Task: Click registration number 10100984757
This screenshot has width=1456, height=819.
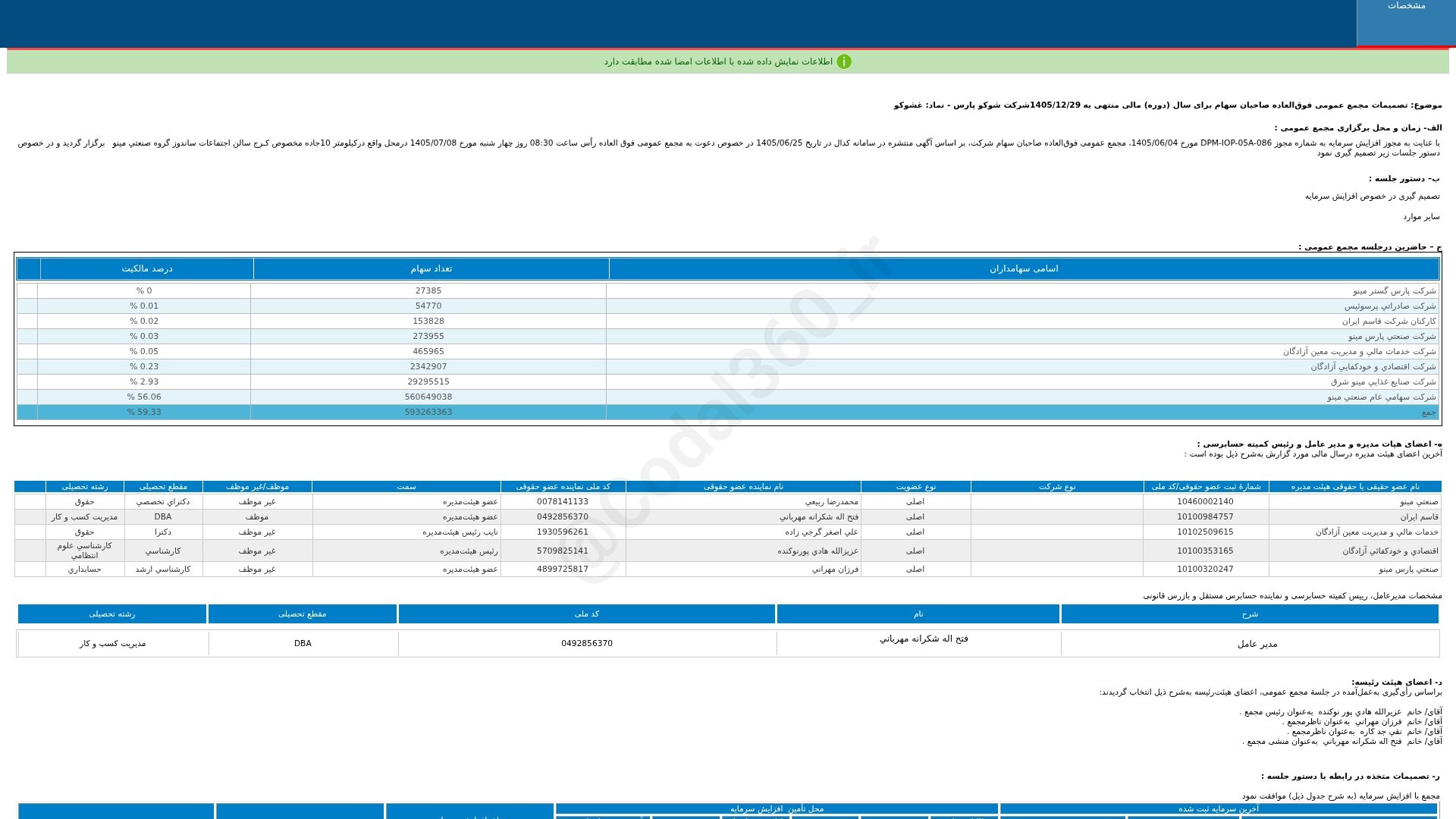Action: click(x=1205, y=516)
